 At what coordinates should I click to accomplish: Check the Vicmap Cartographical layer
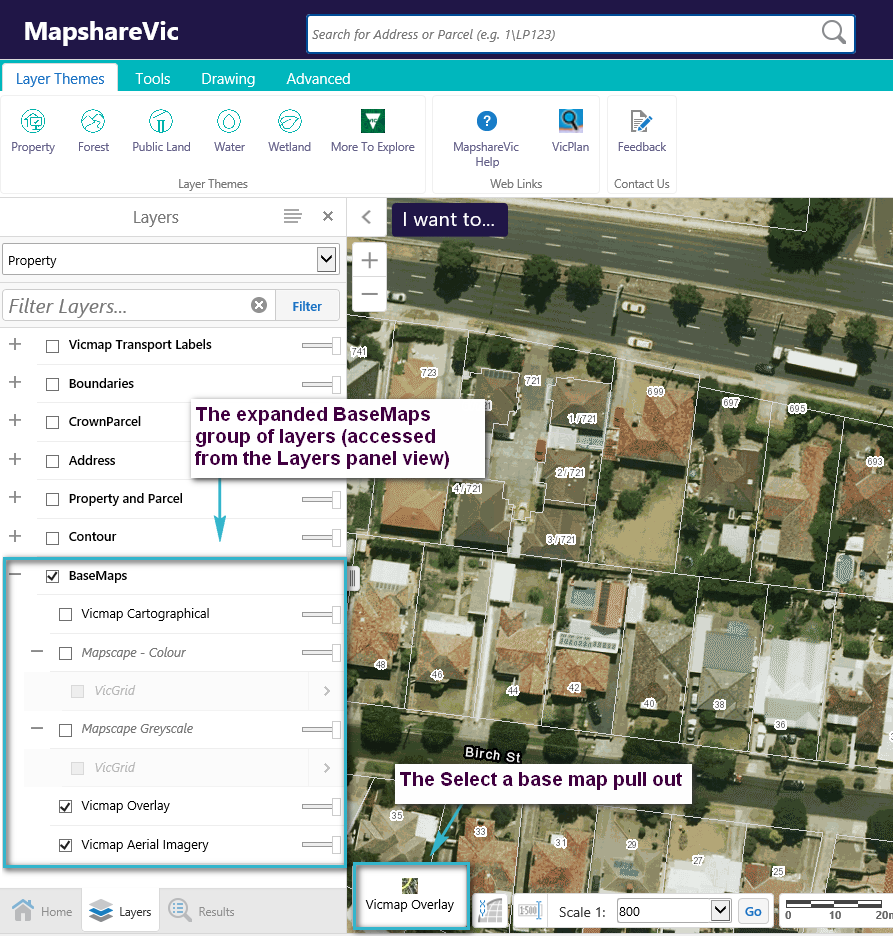(66, 614)
